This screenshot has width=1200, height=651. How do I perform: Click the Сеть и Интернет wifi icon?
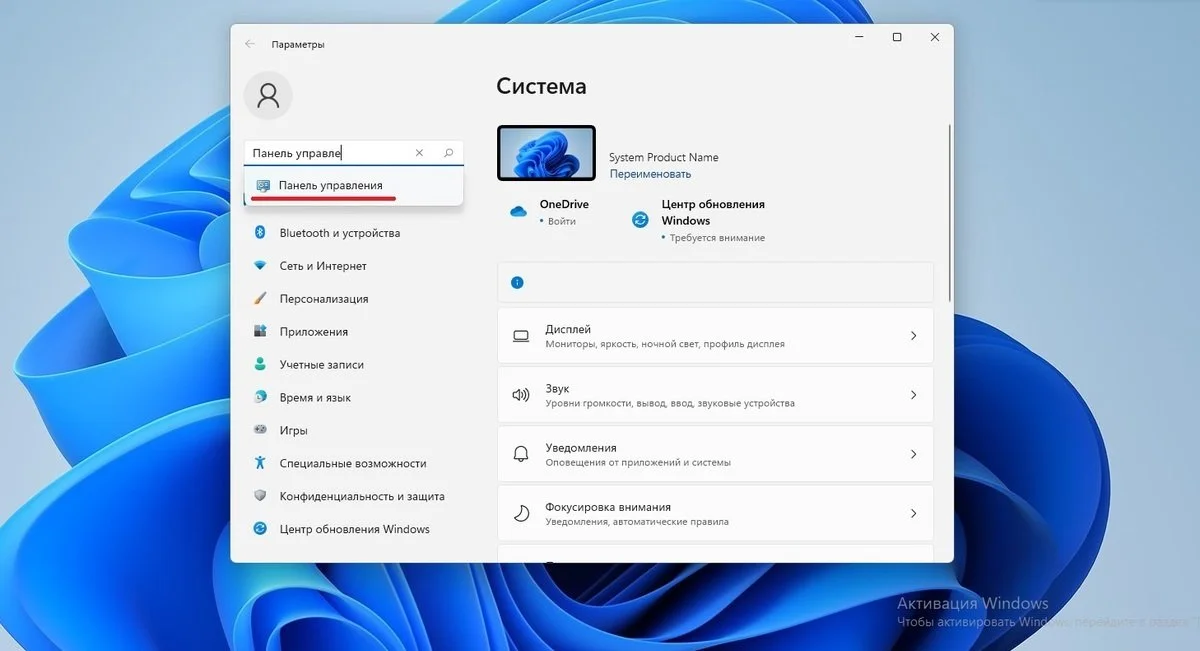[260, 266]
